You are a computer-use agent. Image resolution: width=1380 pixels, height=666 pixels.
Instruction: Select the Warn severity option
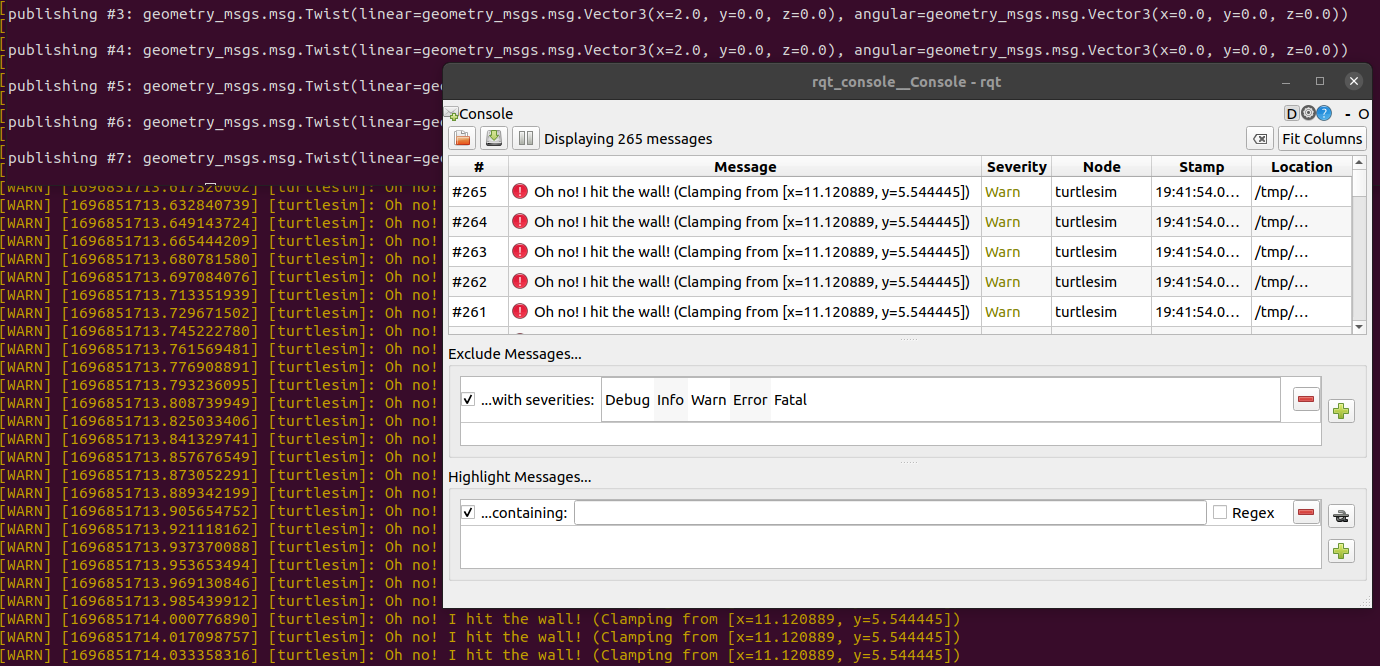708,400
